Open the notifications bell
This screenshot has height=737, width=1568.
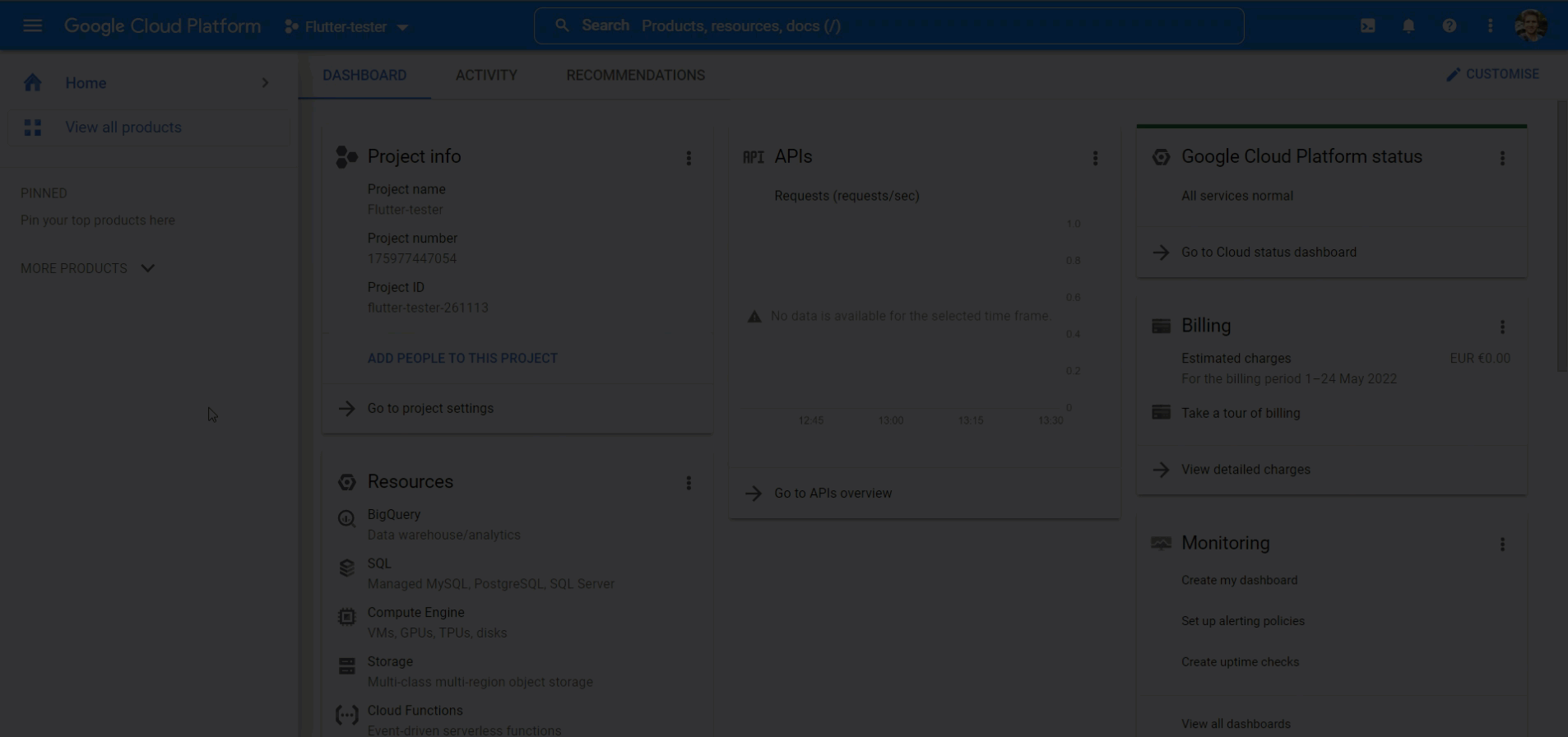tap(1408, 26)
